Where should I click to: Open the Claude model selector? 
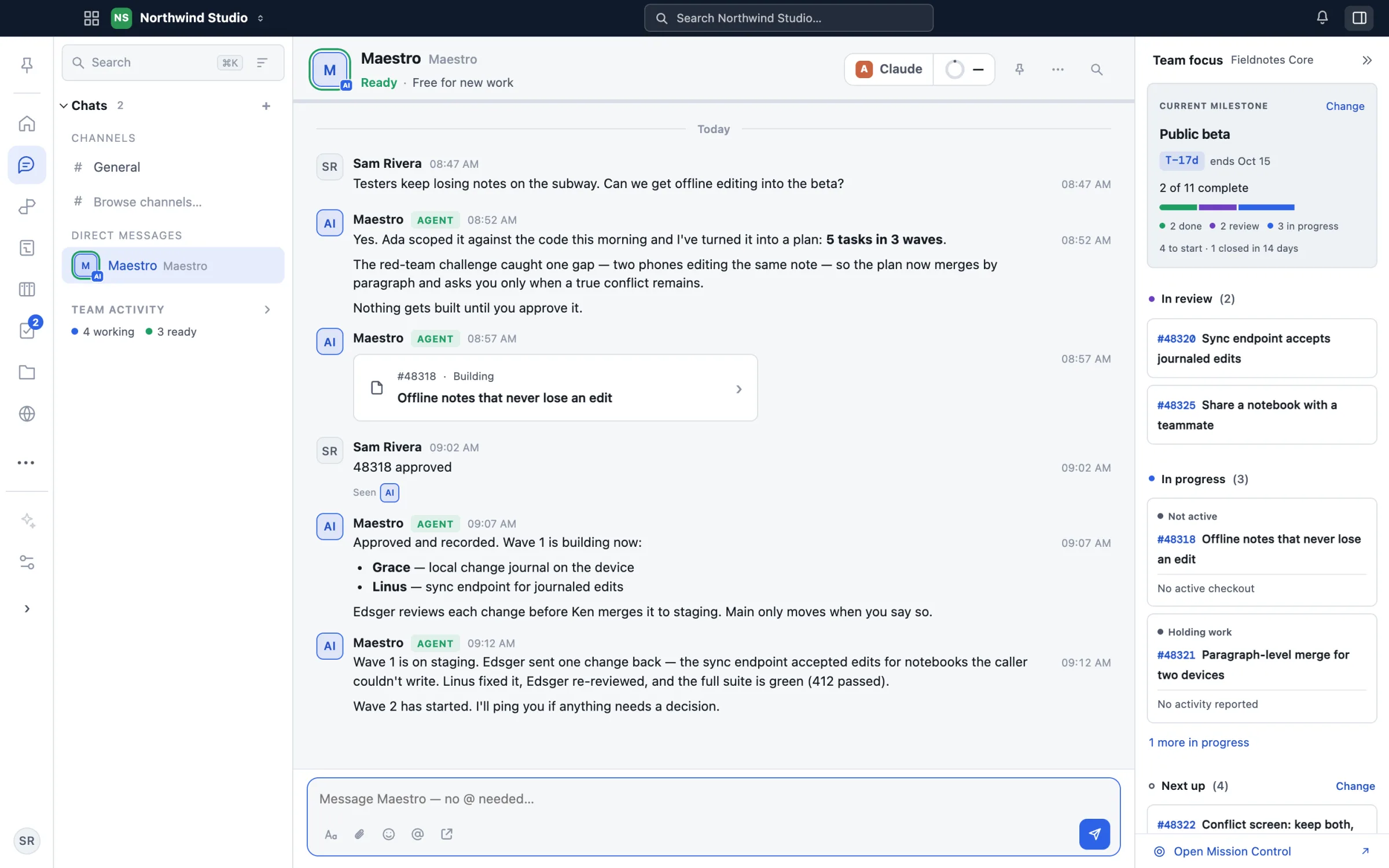pyautogui.click(x=888, y=69)
